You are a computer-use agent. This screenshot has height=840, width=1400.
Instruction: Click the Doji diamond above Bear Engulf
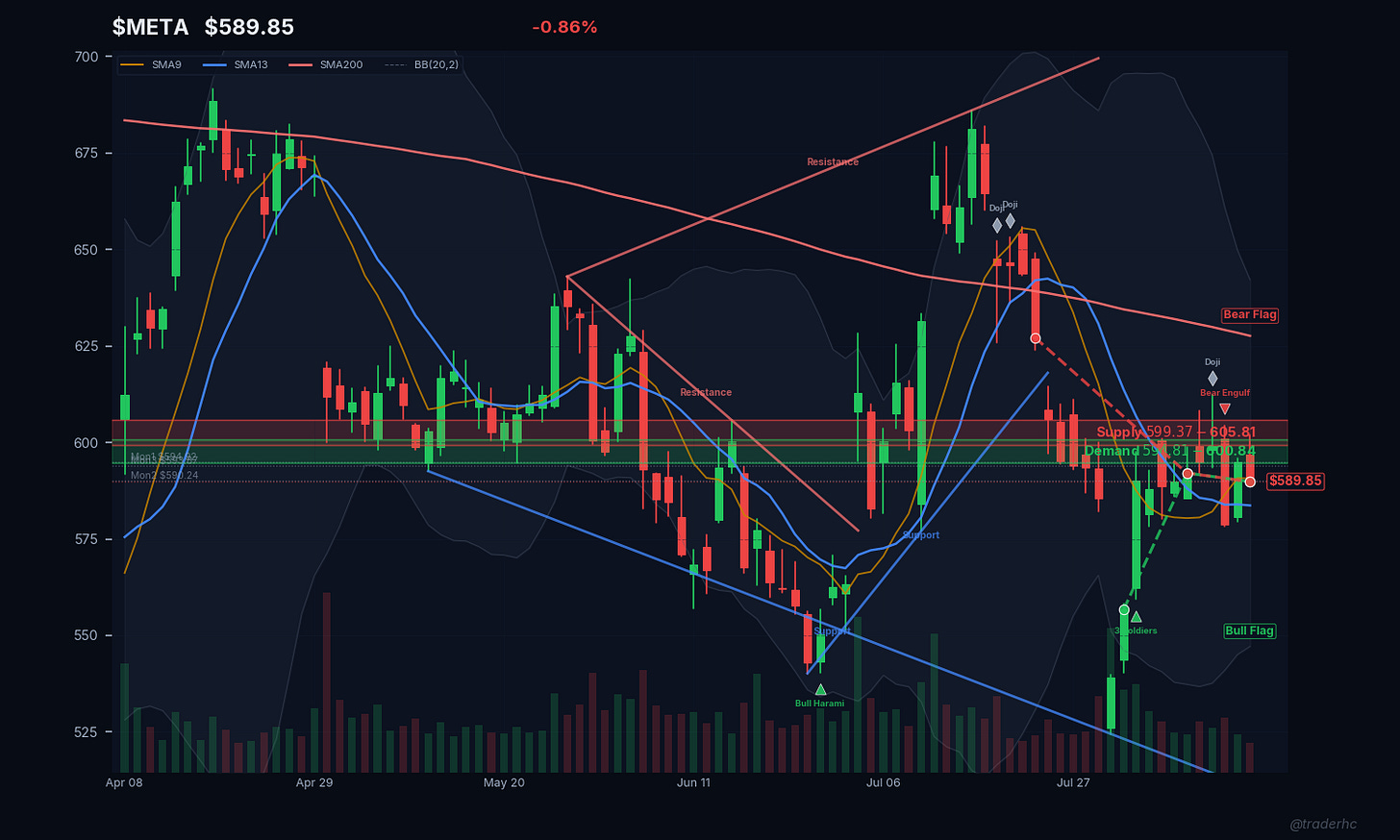1212,379
